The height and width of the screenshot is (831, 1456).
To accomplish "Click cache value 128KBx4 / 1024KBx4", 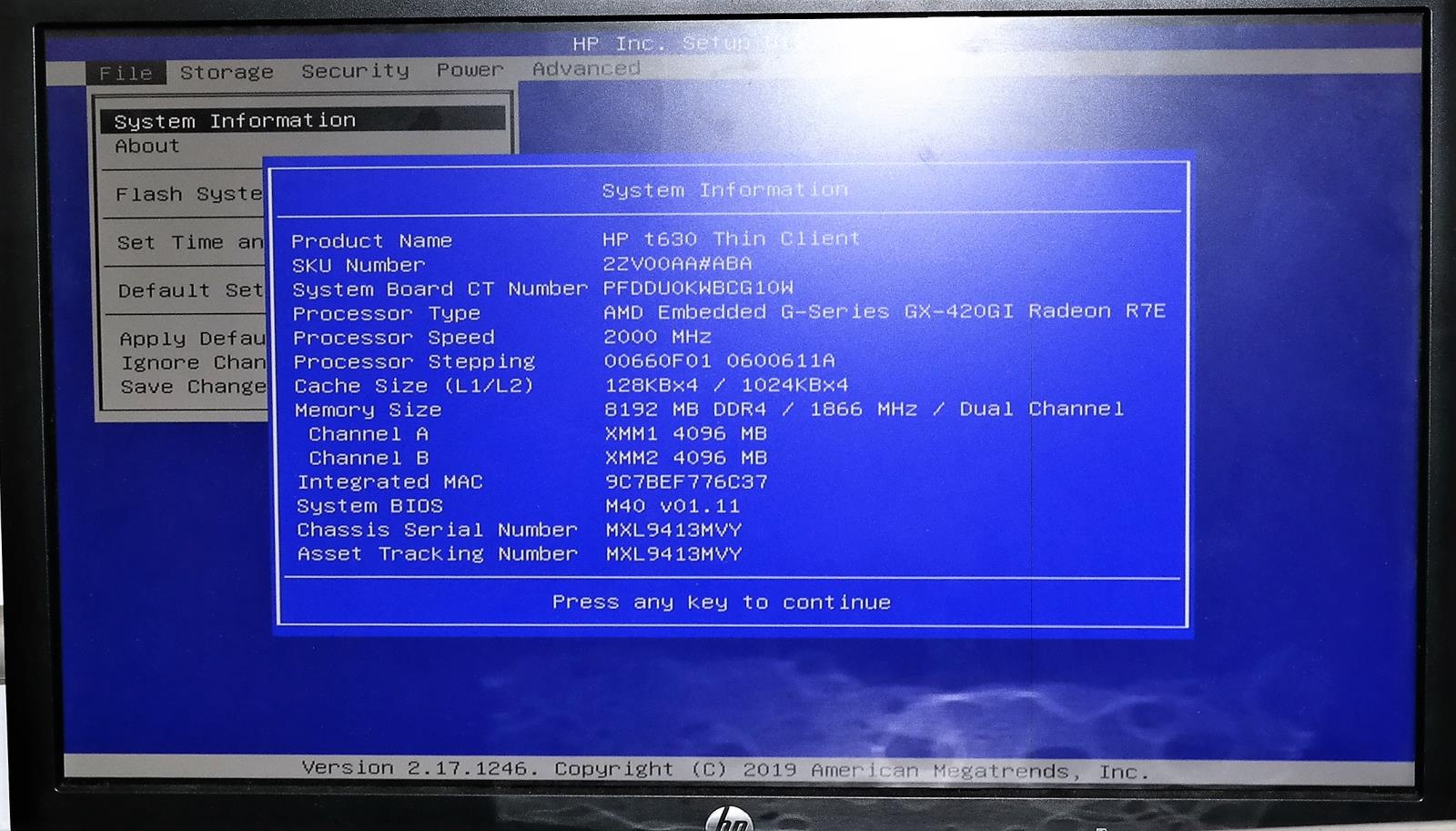I will (x=727, y=385).
